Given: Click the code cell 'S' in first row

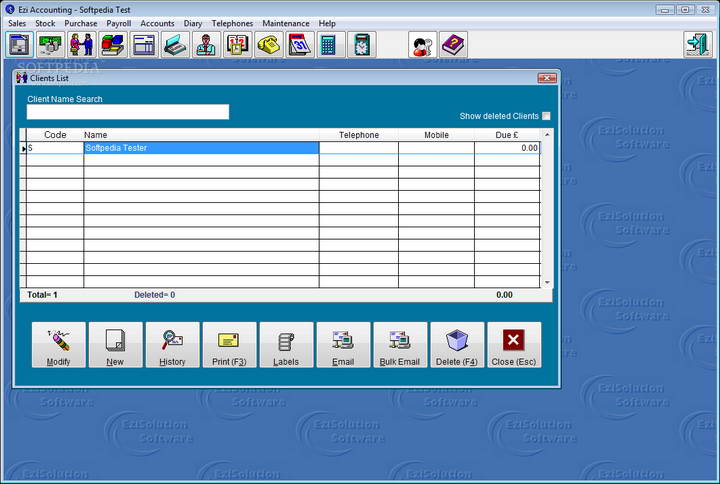Looking at the screenshot, I should [x=55, y=148].
